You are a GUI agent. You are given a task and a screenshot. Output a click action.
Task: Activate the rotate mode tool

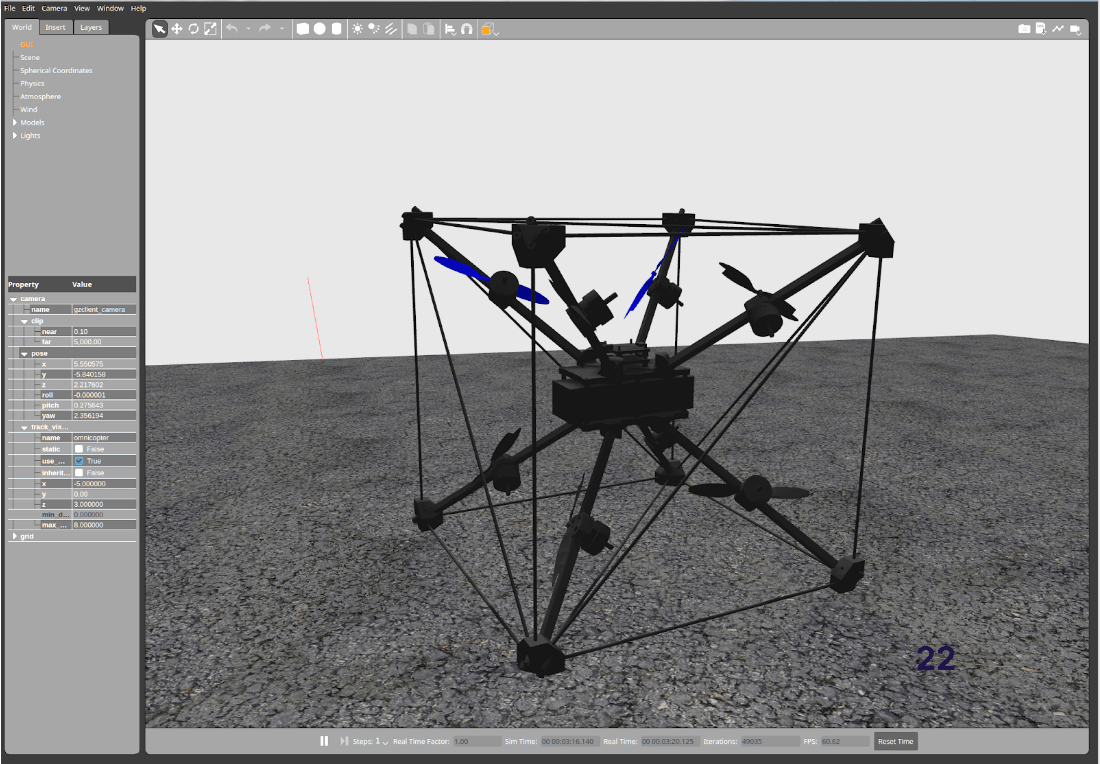coord(193,29)
